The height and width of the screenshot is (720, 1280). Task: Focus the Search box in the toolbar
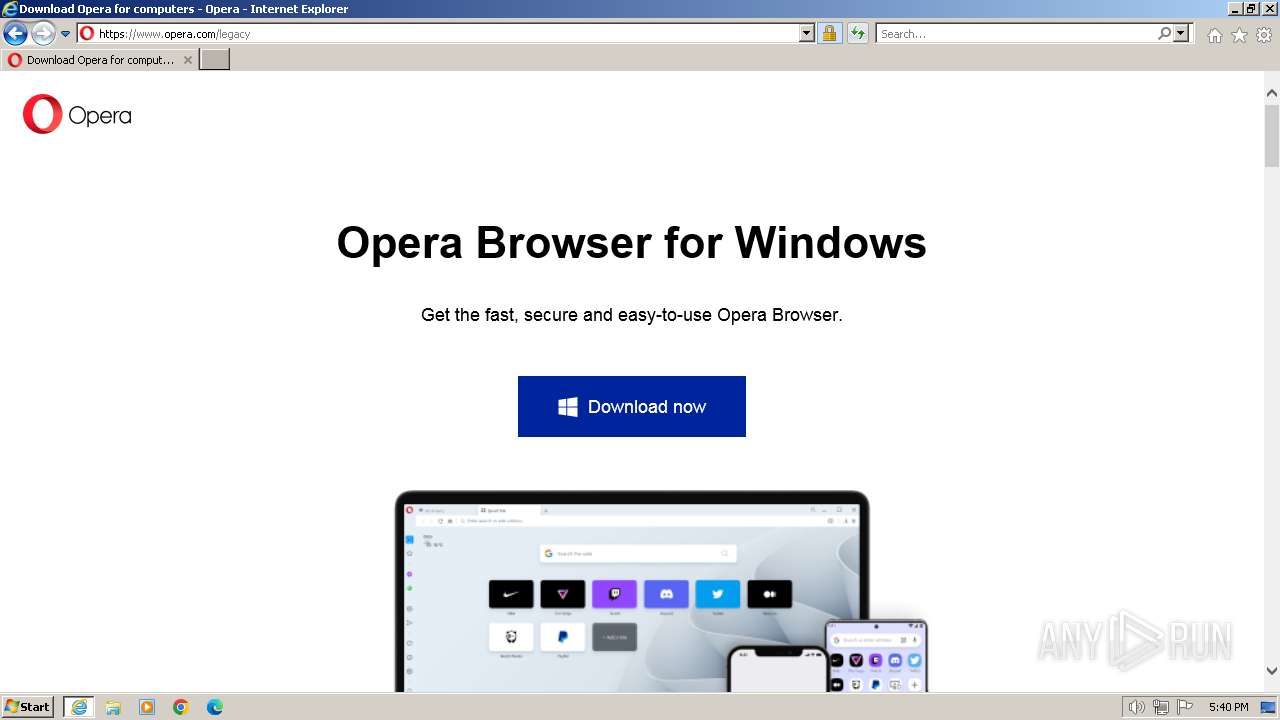pos(1017,33)
